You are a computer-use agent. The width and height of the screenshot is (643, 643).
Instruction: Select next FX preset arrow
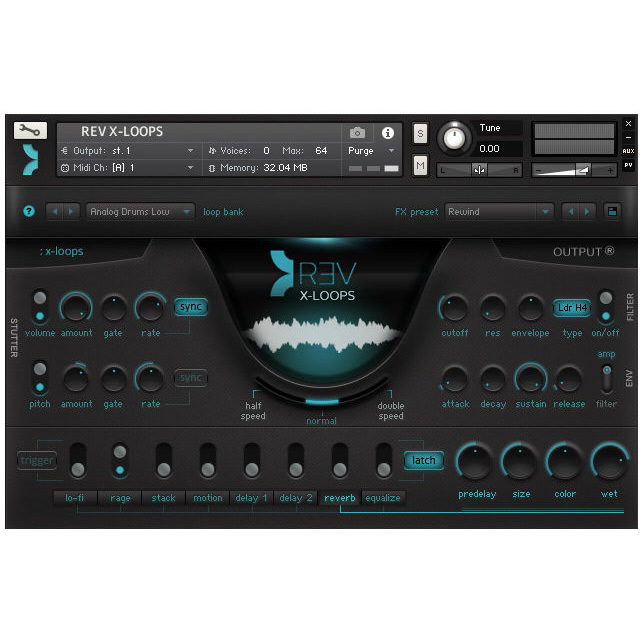(586, 212)
